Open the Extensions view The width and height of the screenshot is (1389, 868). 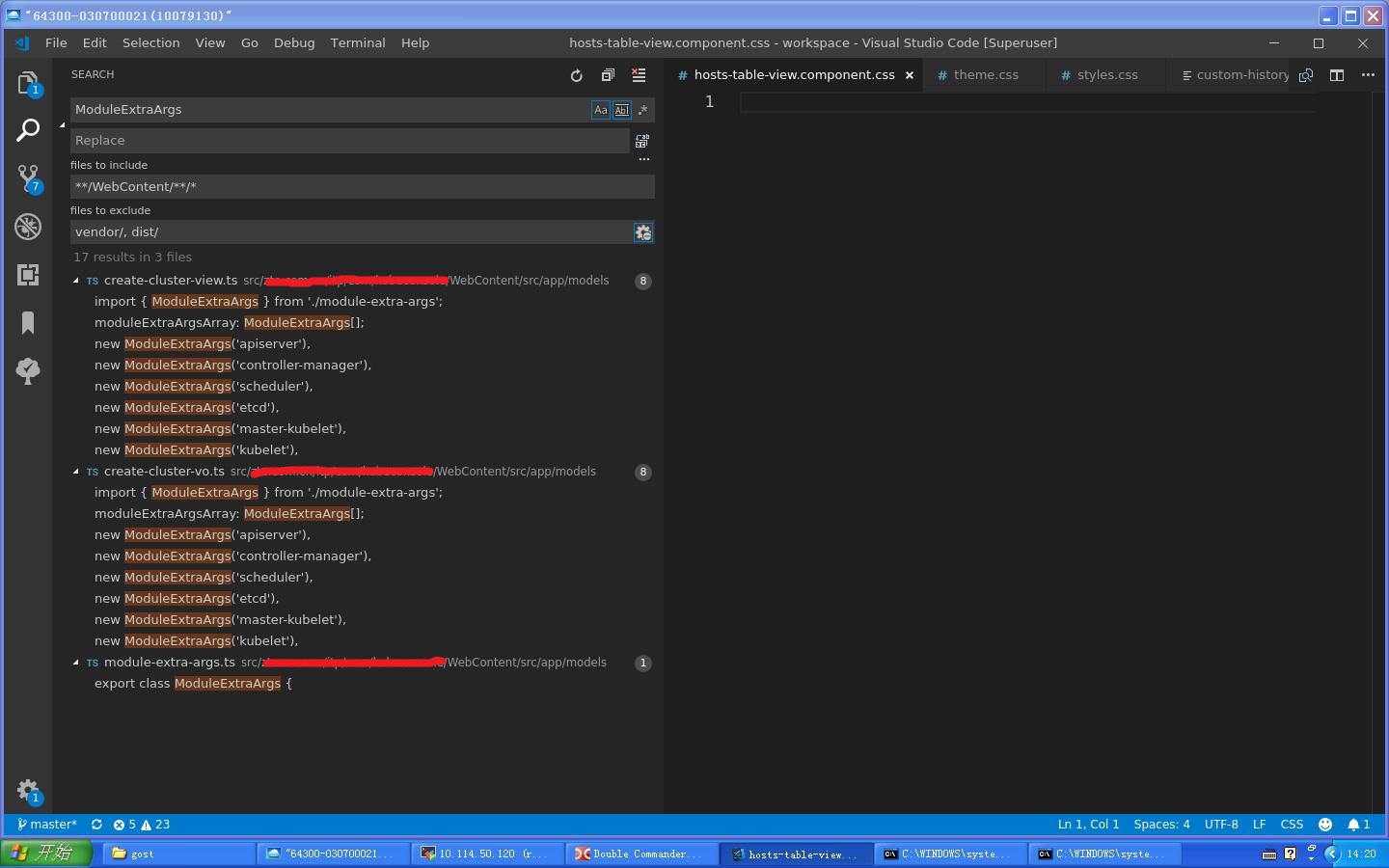(x=28, y=275)
